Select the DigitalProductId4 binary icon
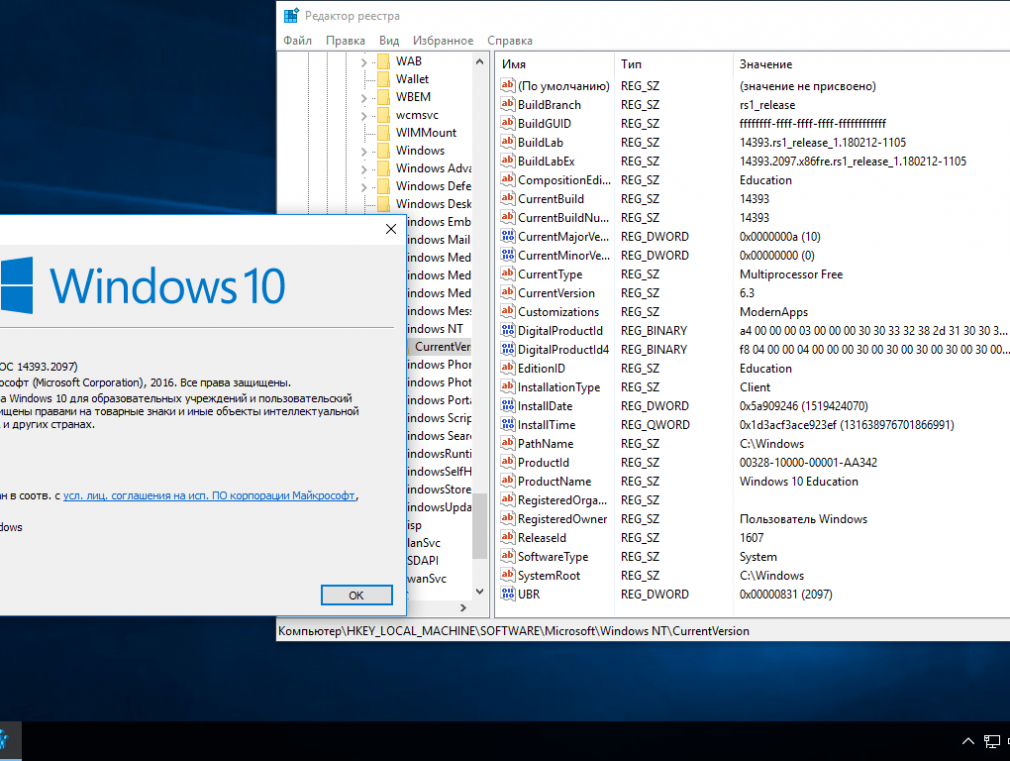This screenshot has width=1010, height=761. coord(508,349)
